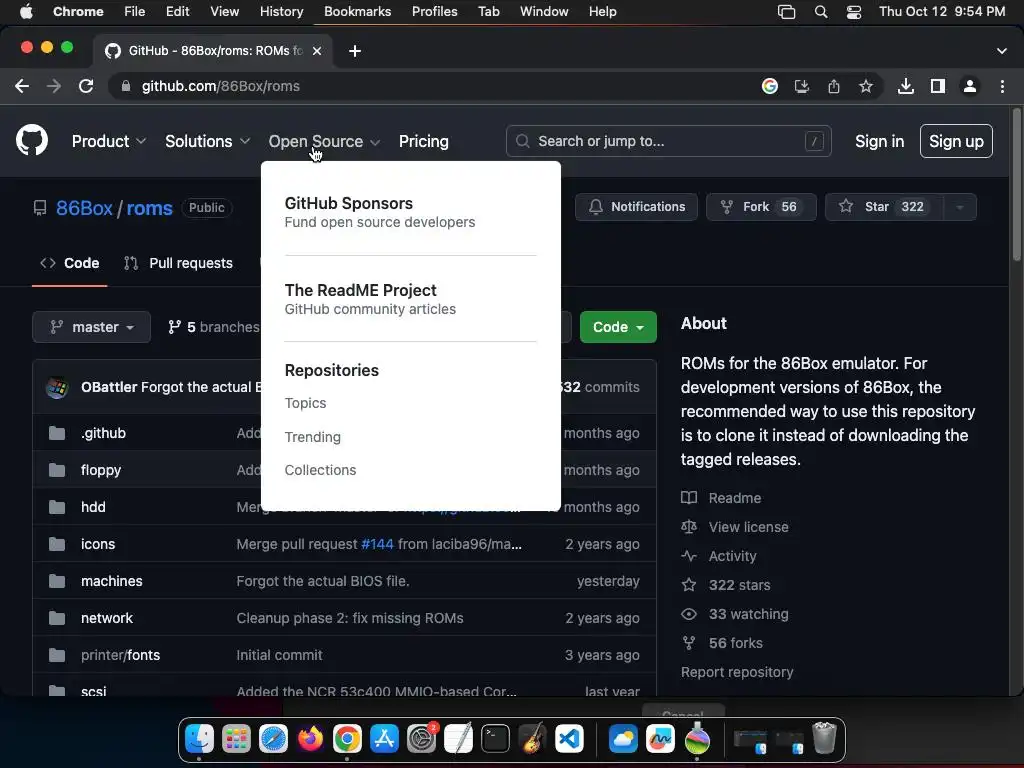
Task: Open System Settings from the Dock
Action: click(x=421, y=739)
